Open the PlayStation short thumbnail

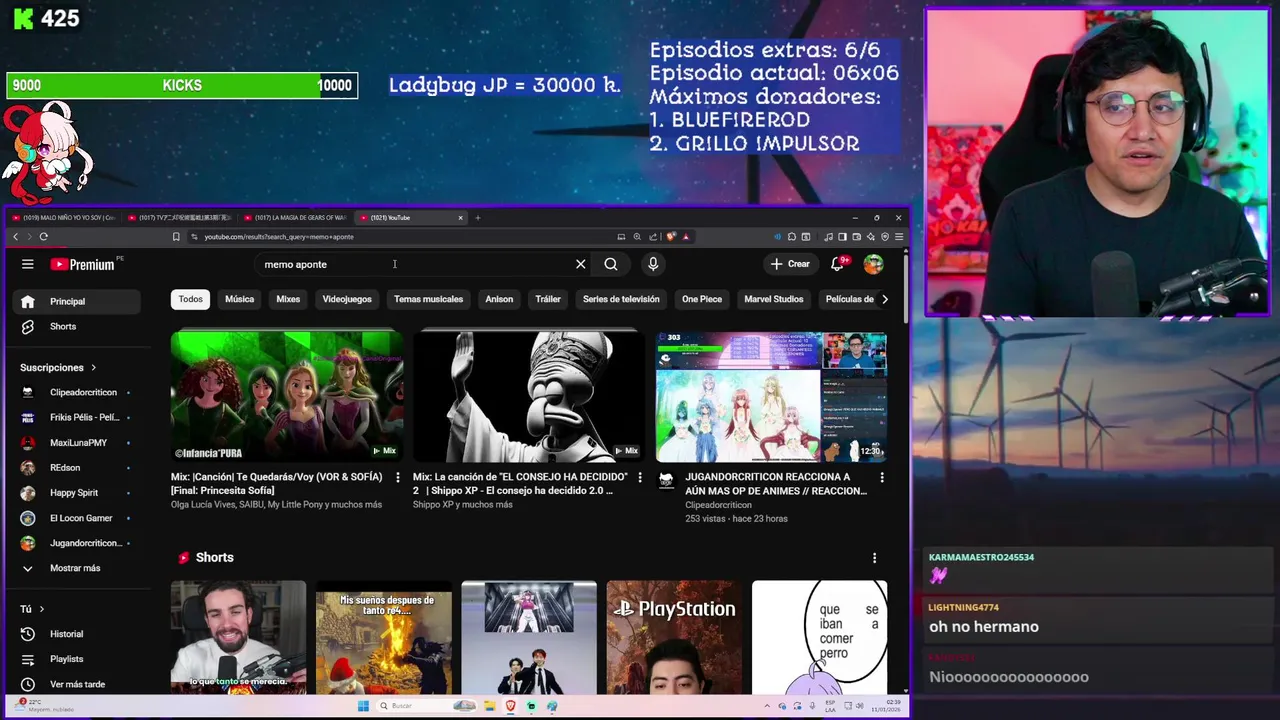tap(674, 637)
